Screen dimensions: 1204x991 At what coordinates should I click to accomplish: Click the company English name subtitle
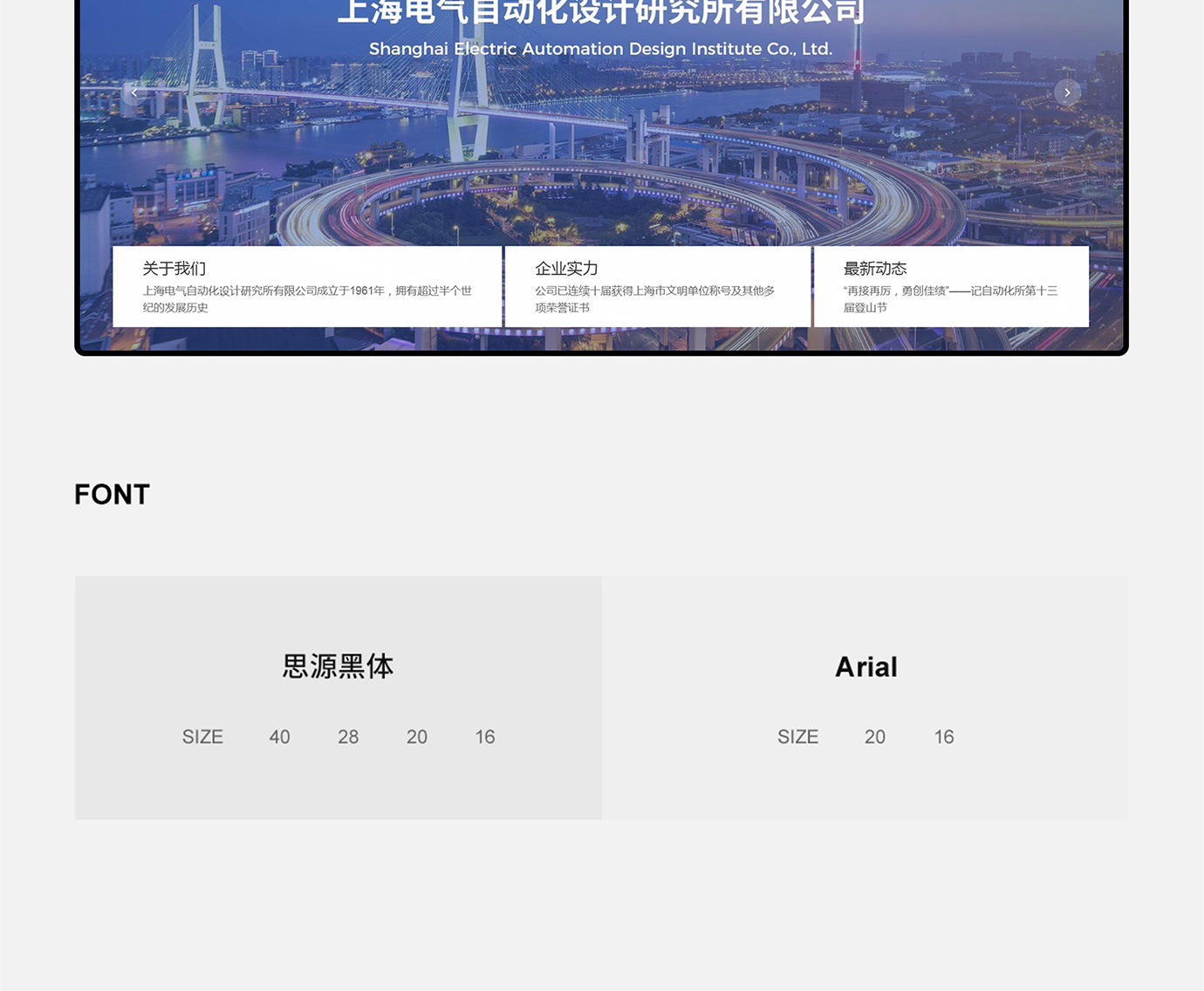coord(601,49)
